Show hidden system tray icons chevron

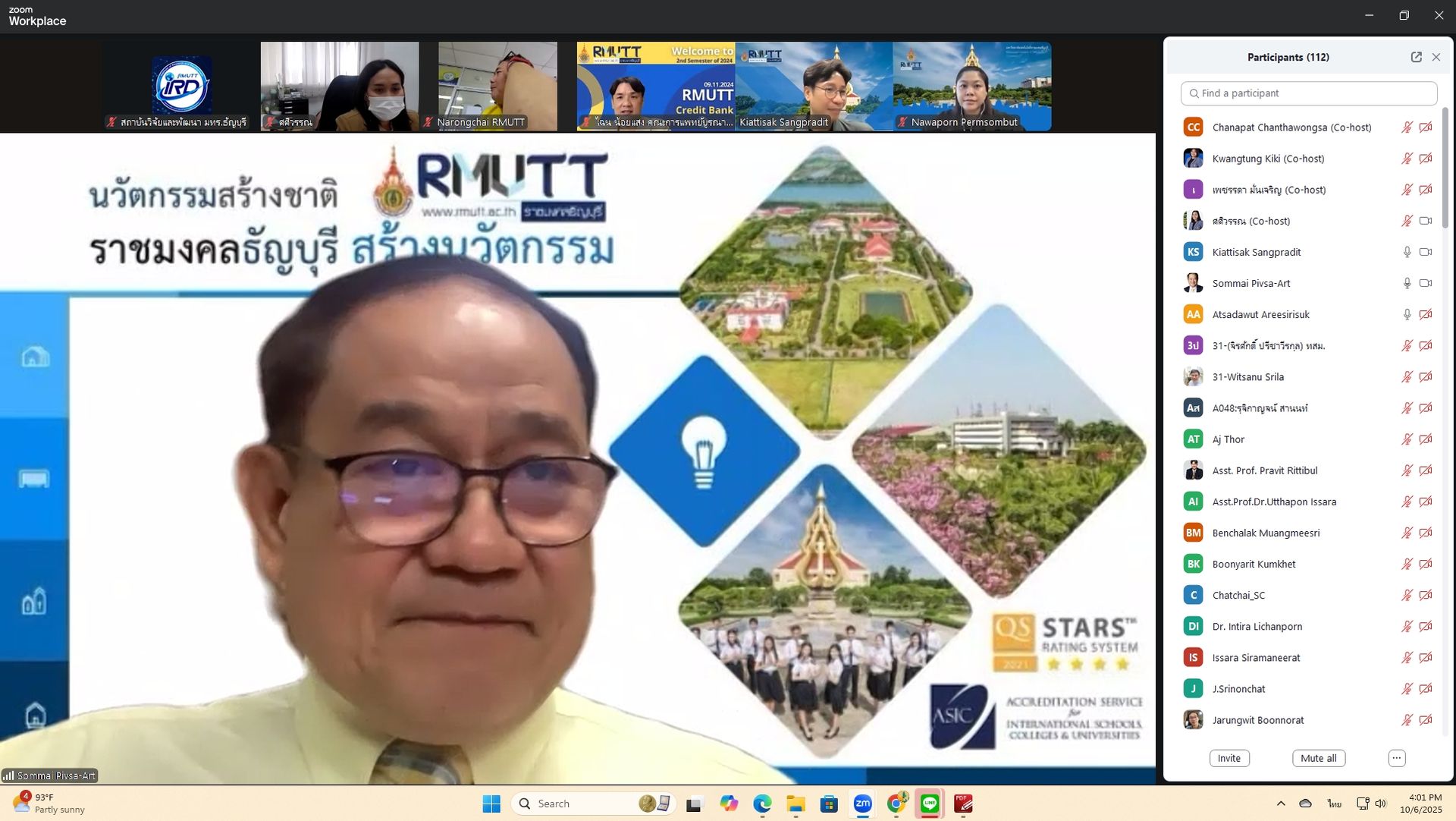[x=1281, y=804]
